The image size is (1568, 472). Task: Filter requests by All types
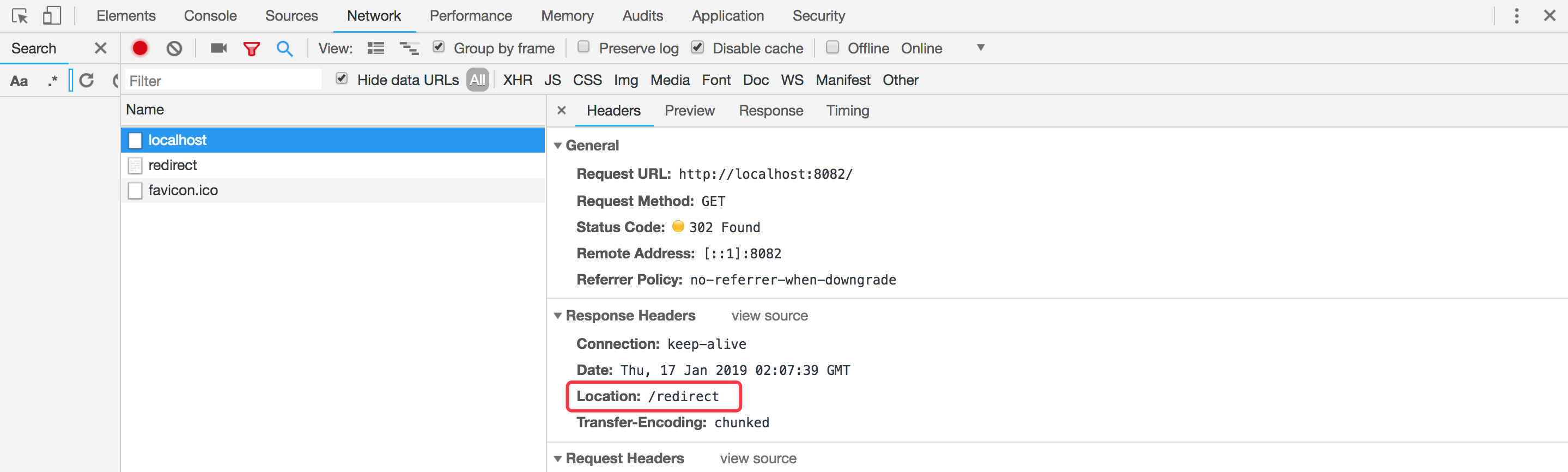[x=477, y=80]
